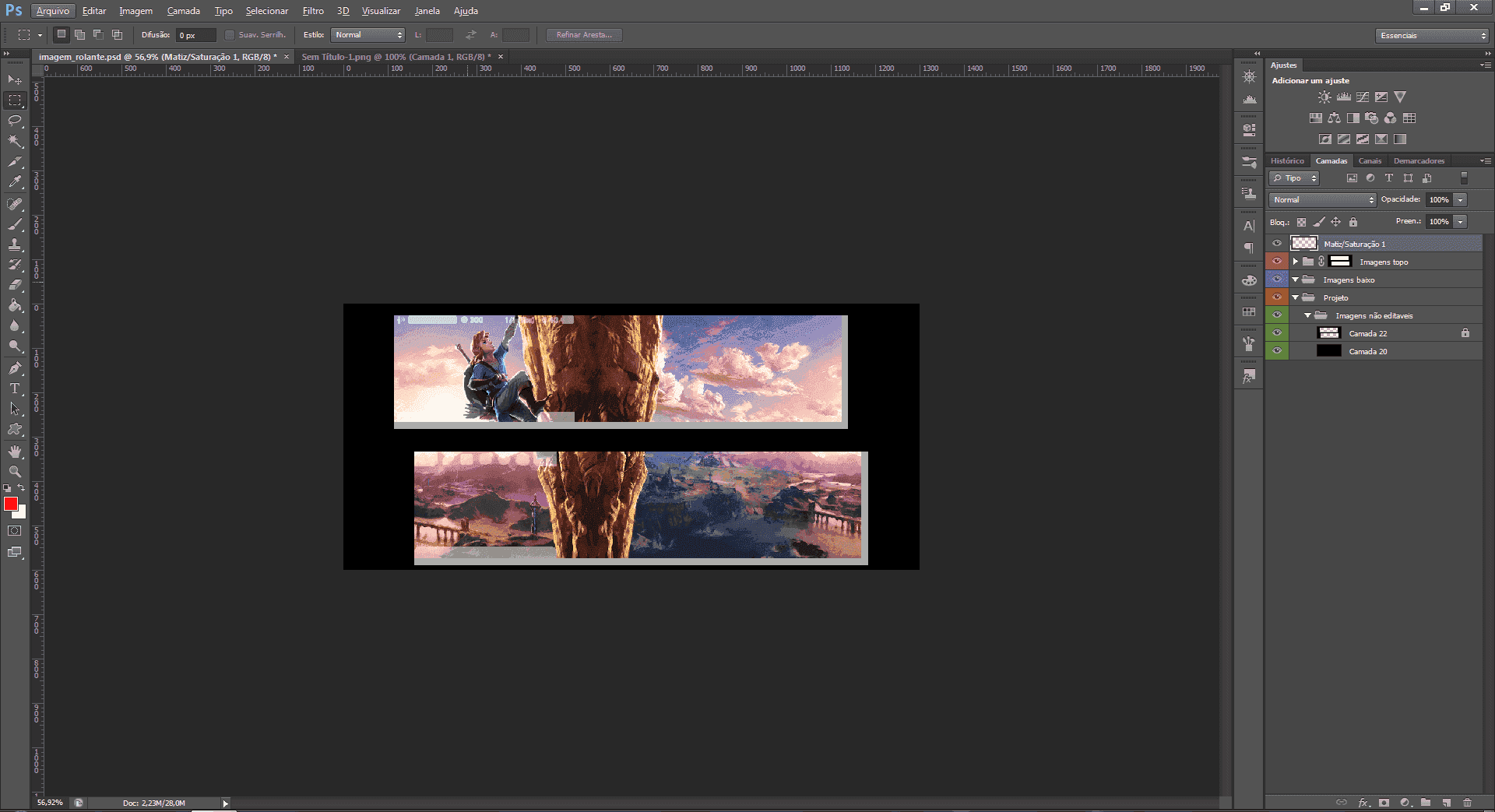Collapse the Imagens baixo group
The width and height of the screenshot is (1495, 812).
1296,279
